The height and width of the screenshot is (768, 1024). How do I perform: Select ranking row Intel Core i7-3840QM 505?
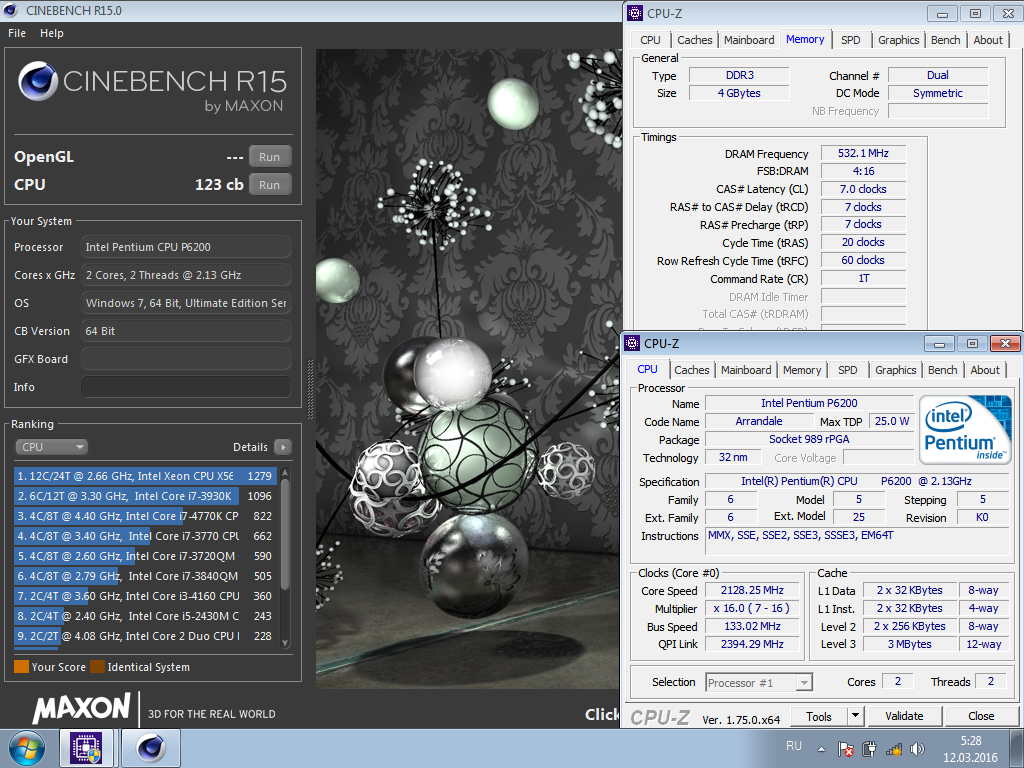click(x=145, y=576)
